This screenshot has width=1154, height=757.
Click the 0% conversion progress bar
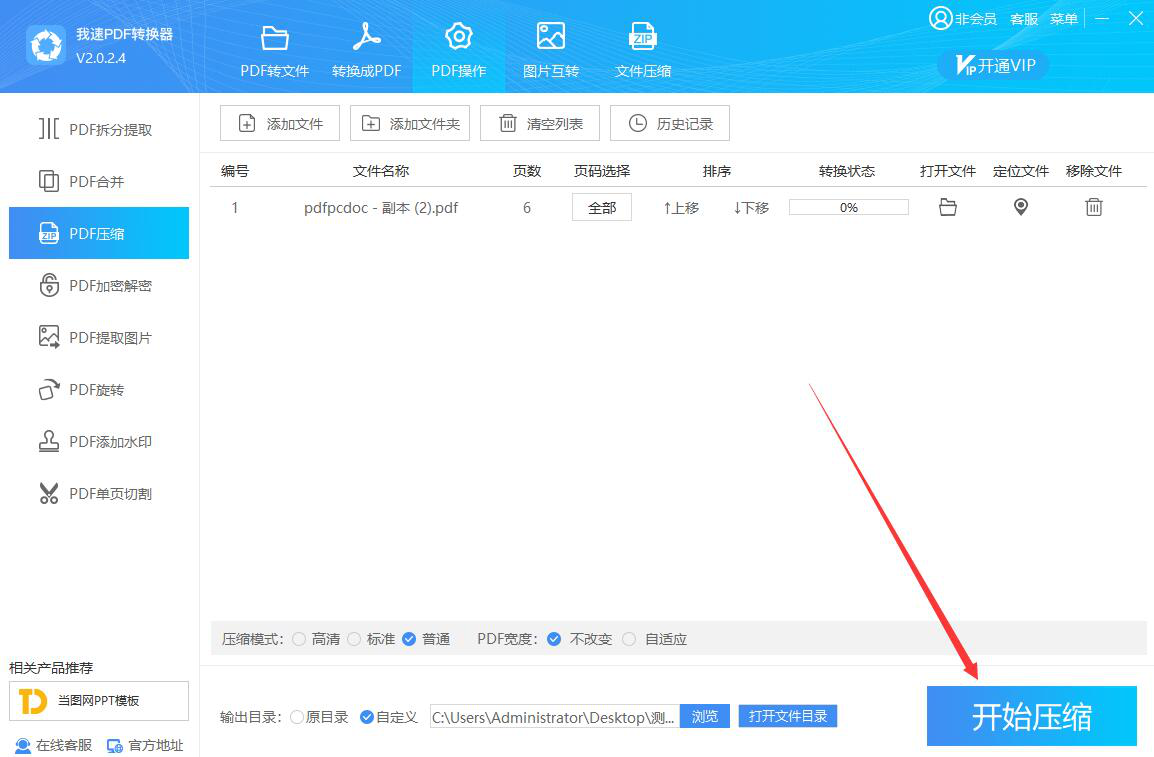tap(849, 207)
